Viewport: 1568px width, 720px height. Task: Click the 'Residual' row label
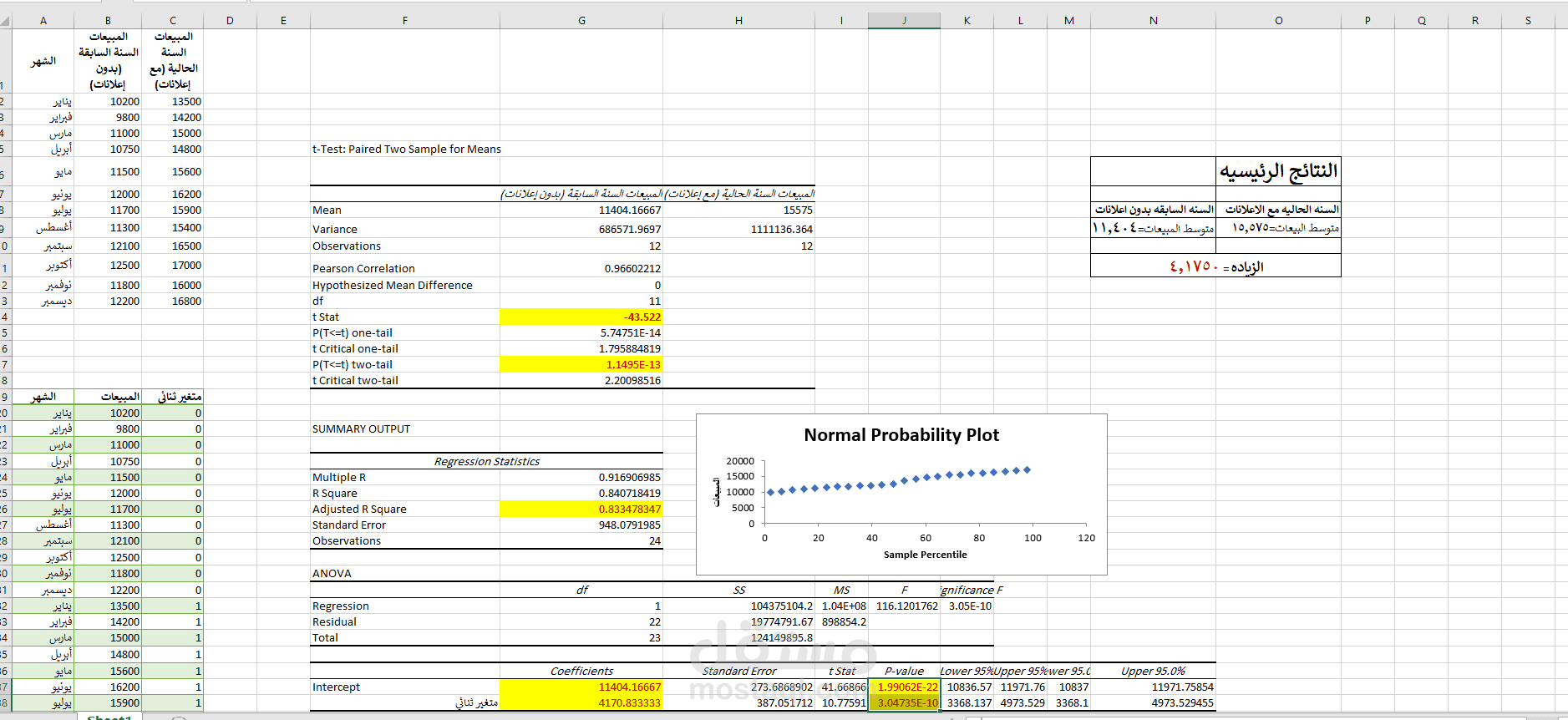coord(405,622)
